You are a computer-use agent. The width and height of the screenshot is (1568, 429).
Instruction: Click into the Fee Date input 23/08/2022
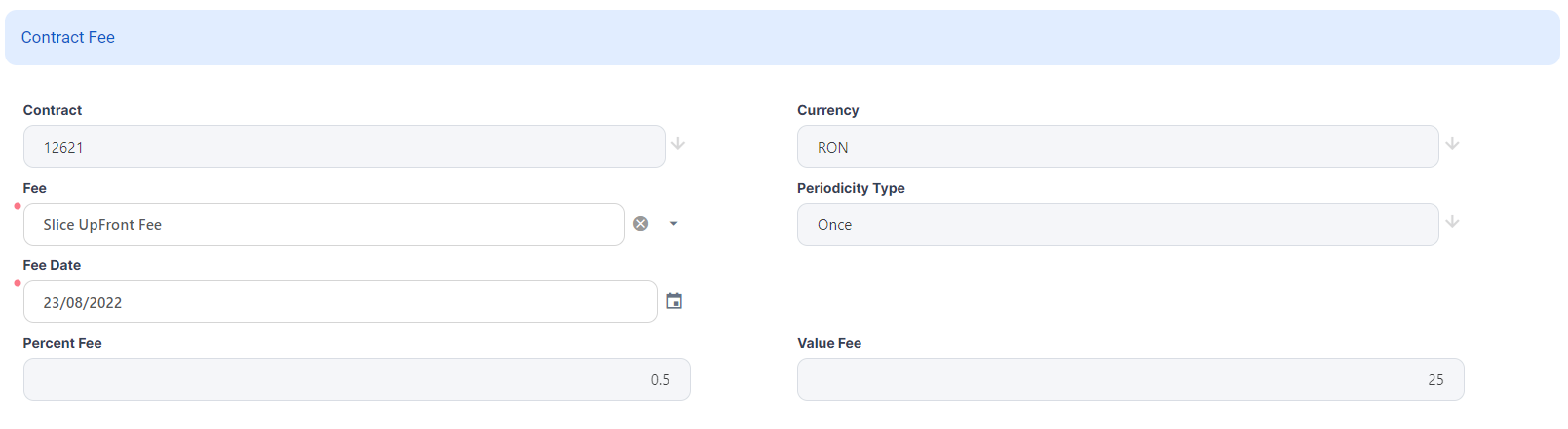tap(339, 302)
